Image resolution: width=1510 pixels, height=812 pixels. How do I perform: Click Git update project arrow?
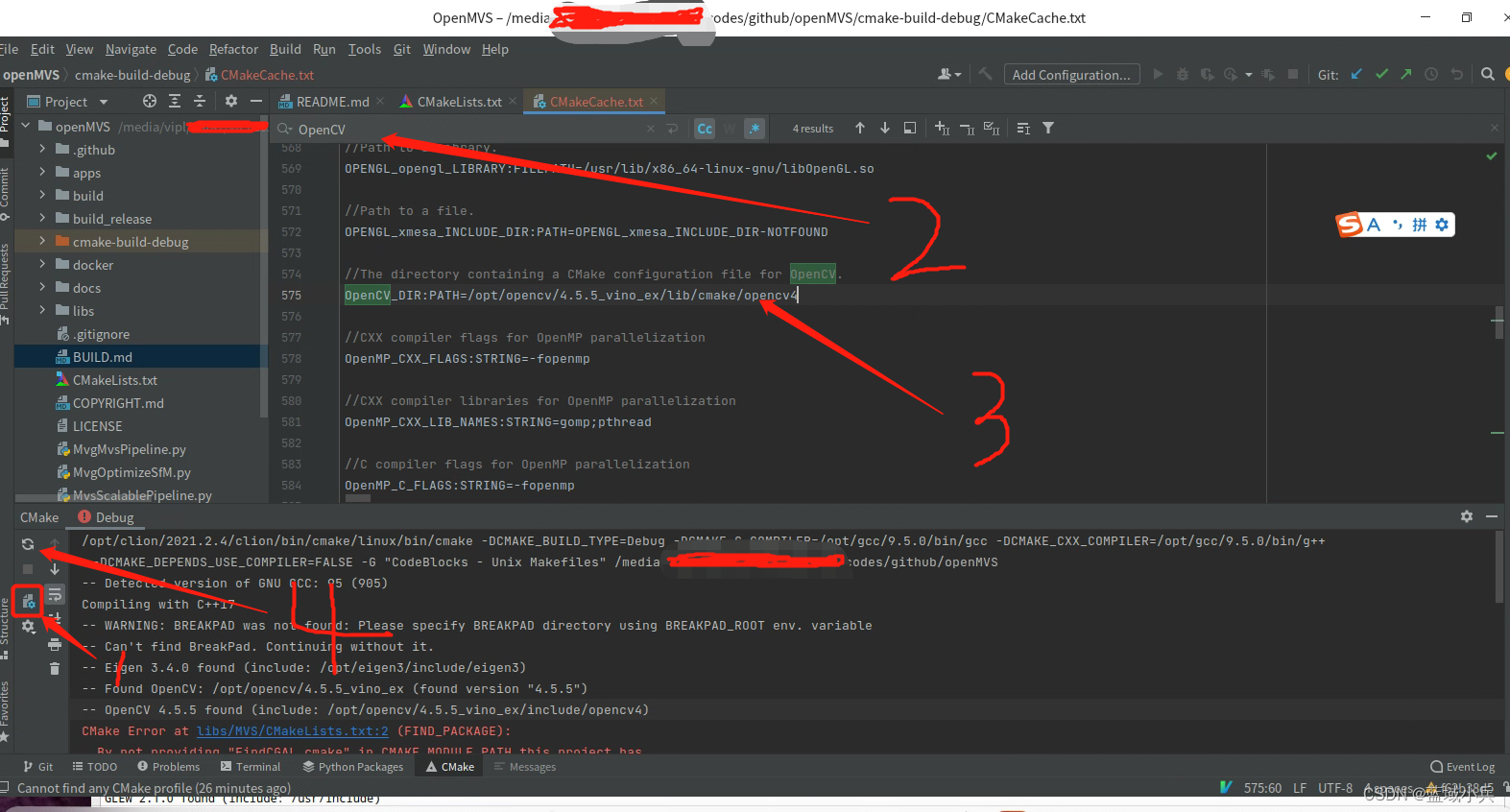(x=1356, y=74)
